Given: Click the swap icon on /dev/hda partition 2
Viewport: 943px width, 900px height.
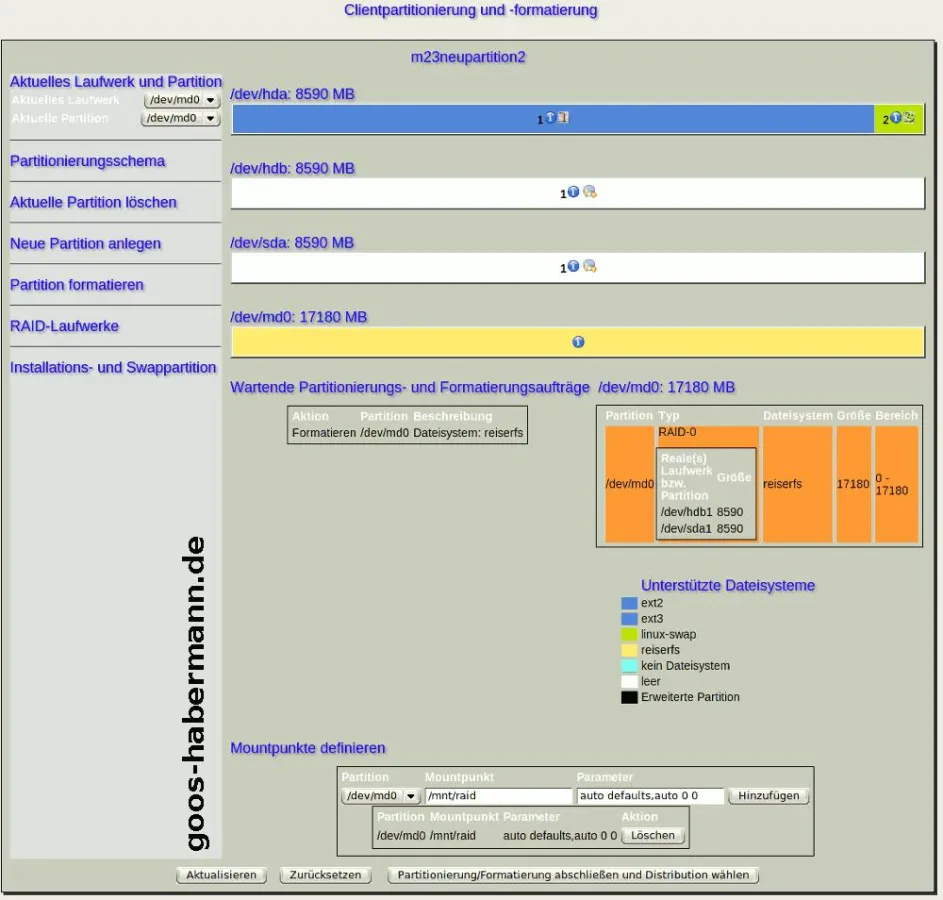Looking at the screenshot, I should click(x=910, y=118).
